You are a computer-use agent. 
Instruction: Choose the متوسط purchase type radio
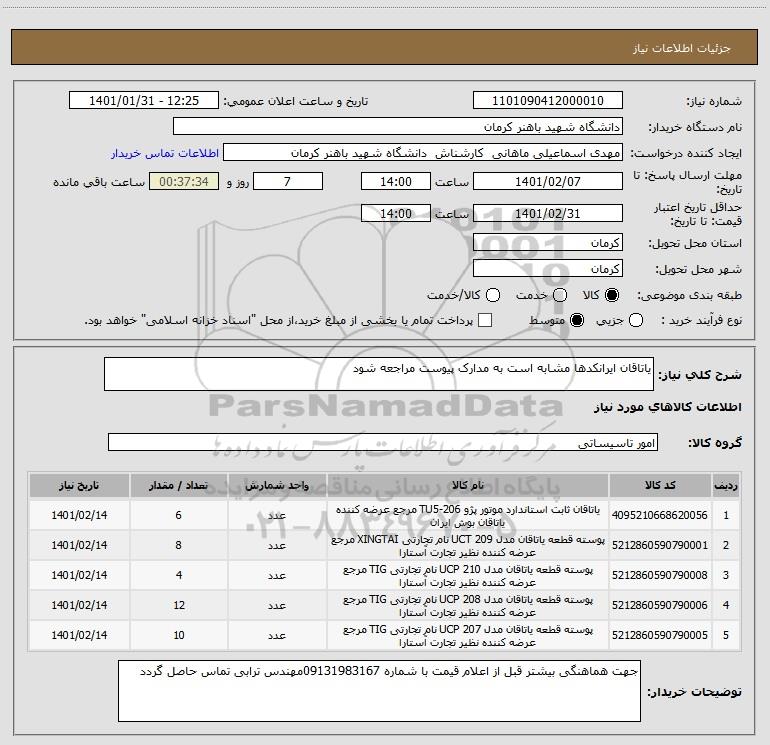click(x=577, y=321)
